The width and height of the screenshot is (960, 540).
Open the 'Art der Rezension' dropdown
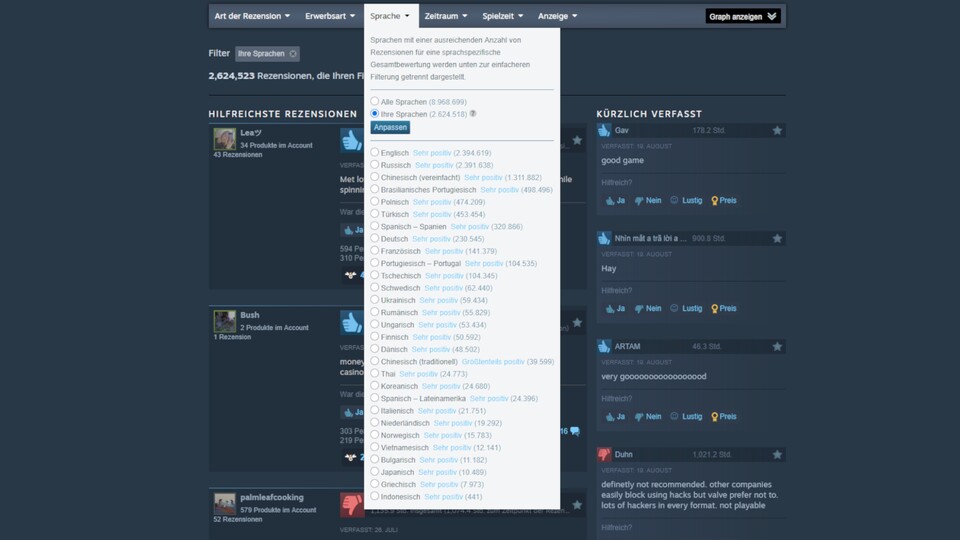(x=252, y=16)
